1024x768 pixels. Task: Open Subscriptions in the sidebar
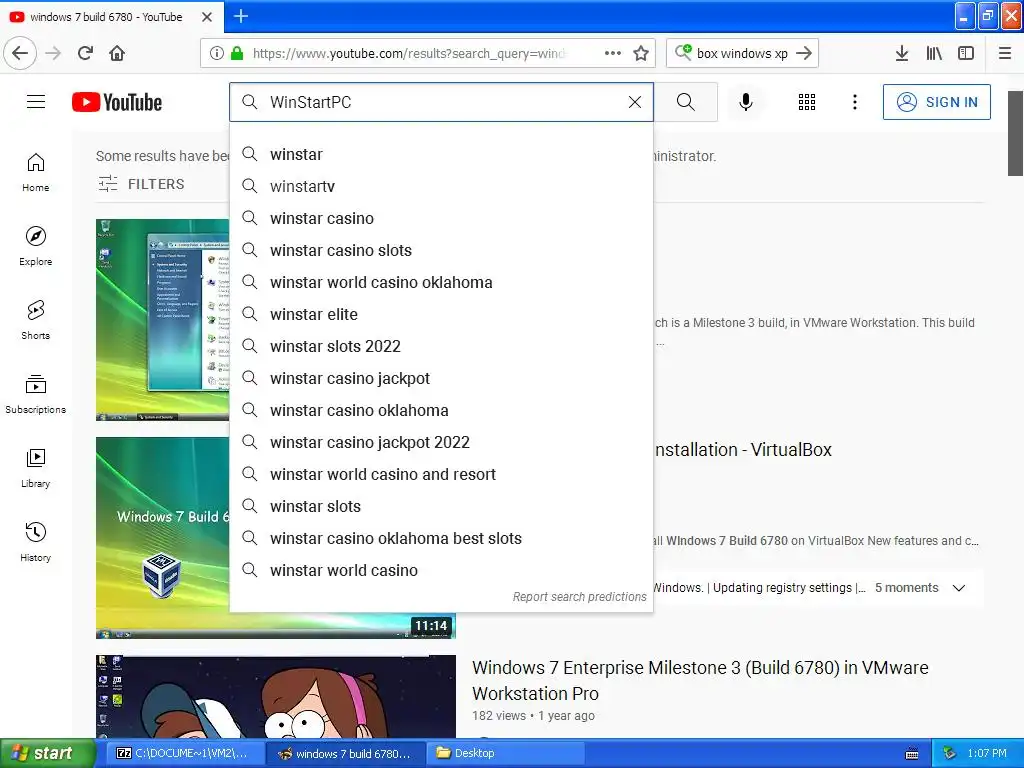pyautogui.click(x=36, y=394)
